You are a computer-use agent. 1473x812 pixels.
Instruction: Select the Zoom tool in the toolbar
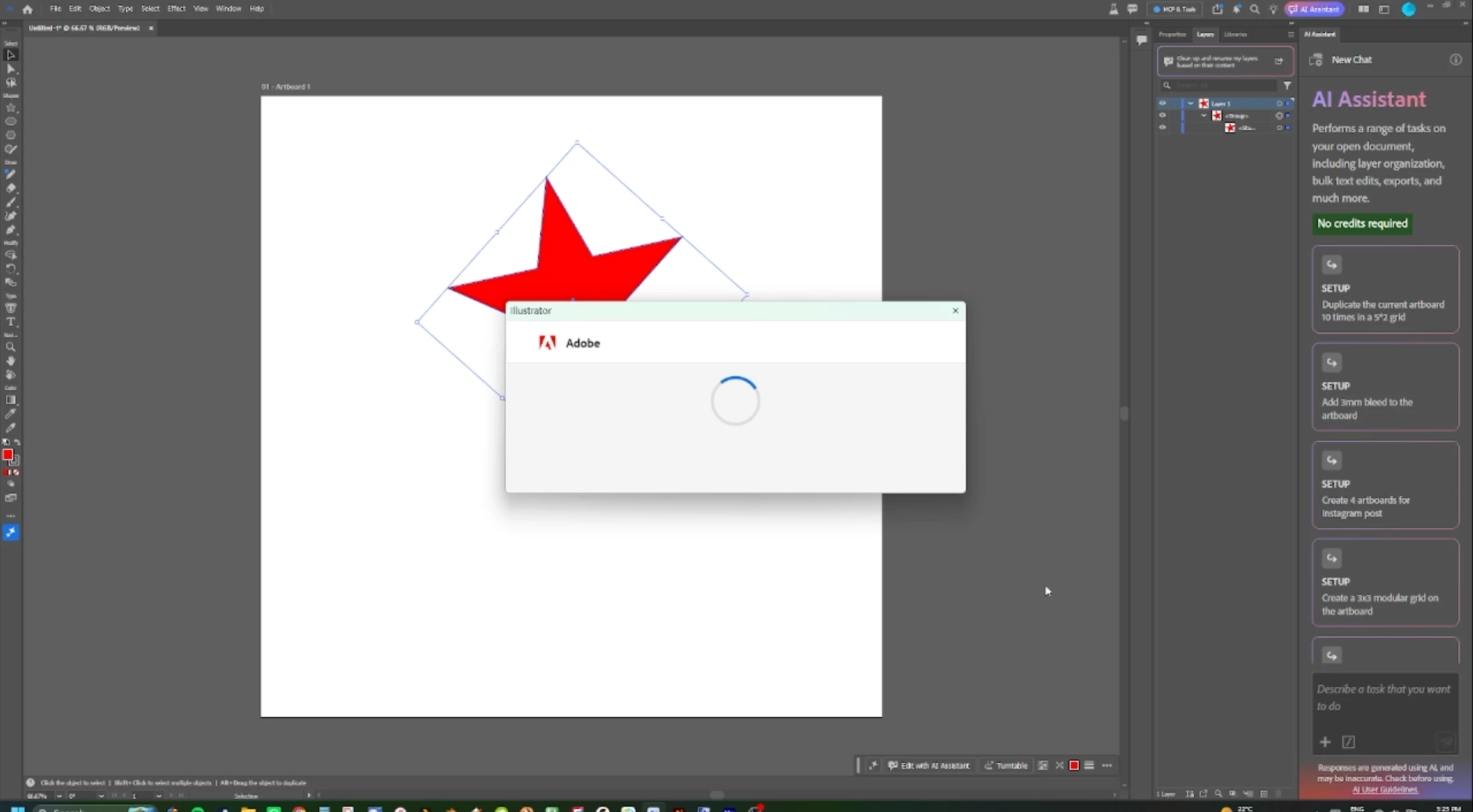pos(11,347)
